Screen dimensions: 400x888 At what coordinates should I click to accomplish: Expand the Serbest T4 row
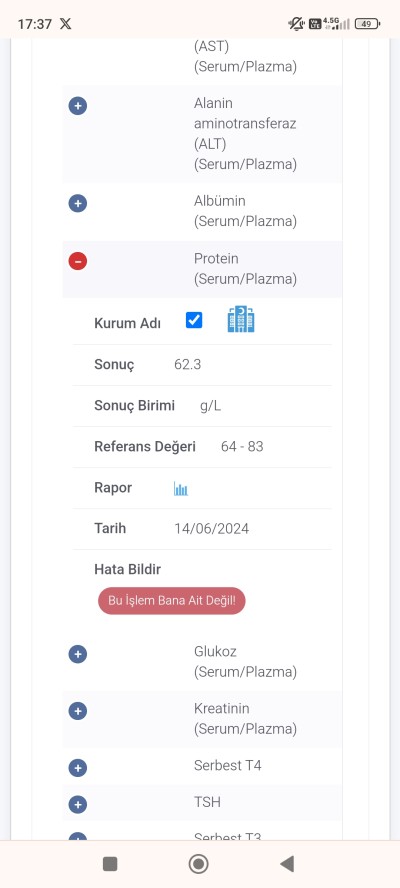pyautogui.click(x=78, y=768)
